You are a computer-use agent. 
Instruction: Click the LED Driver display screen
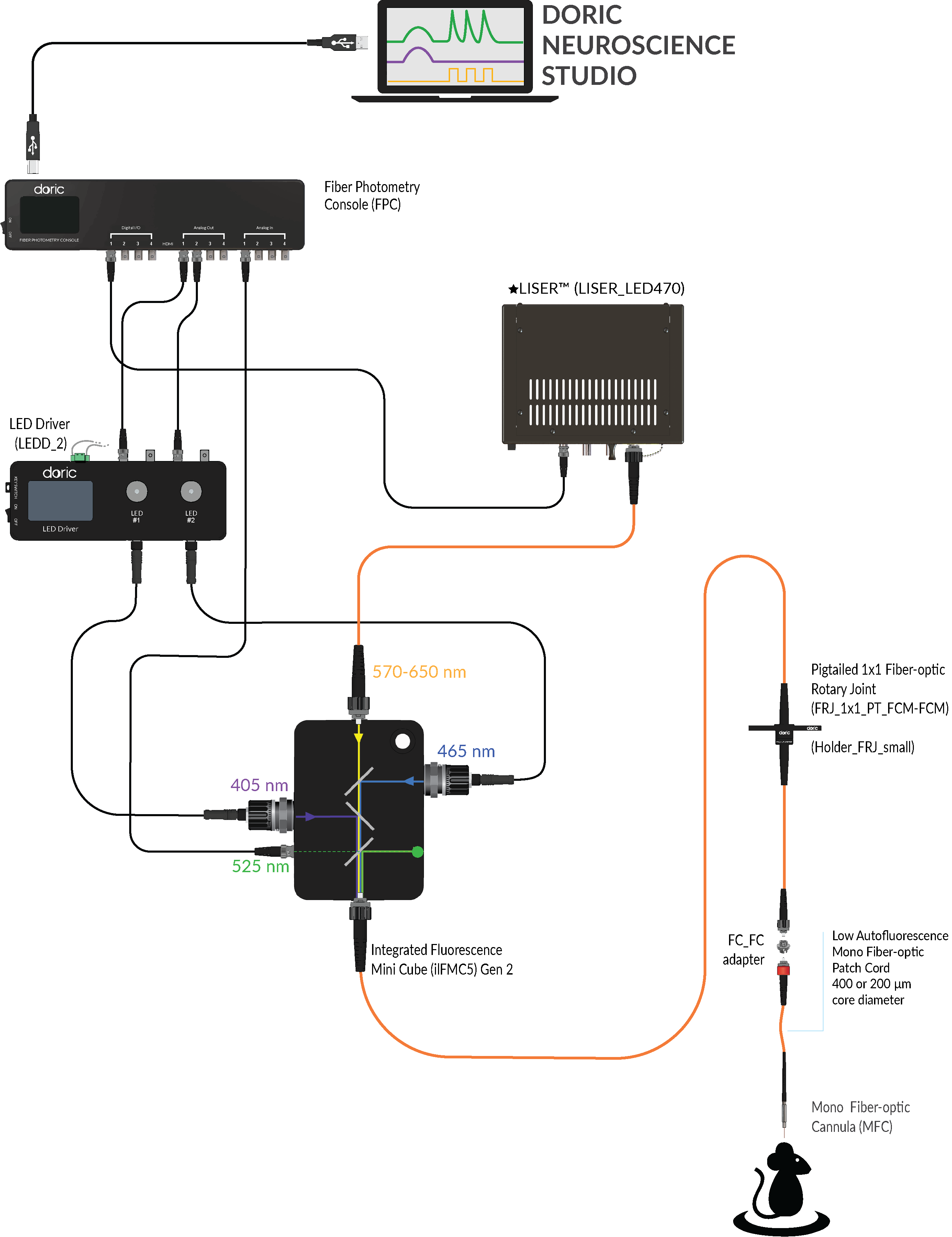click(x=60, y=500)
